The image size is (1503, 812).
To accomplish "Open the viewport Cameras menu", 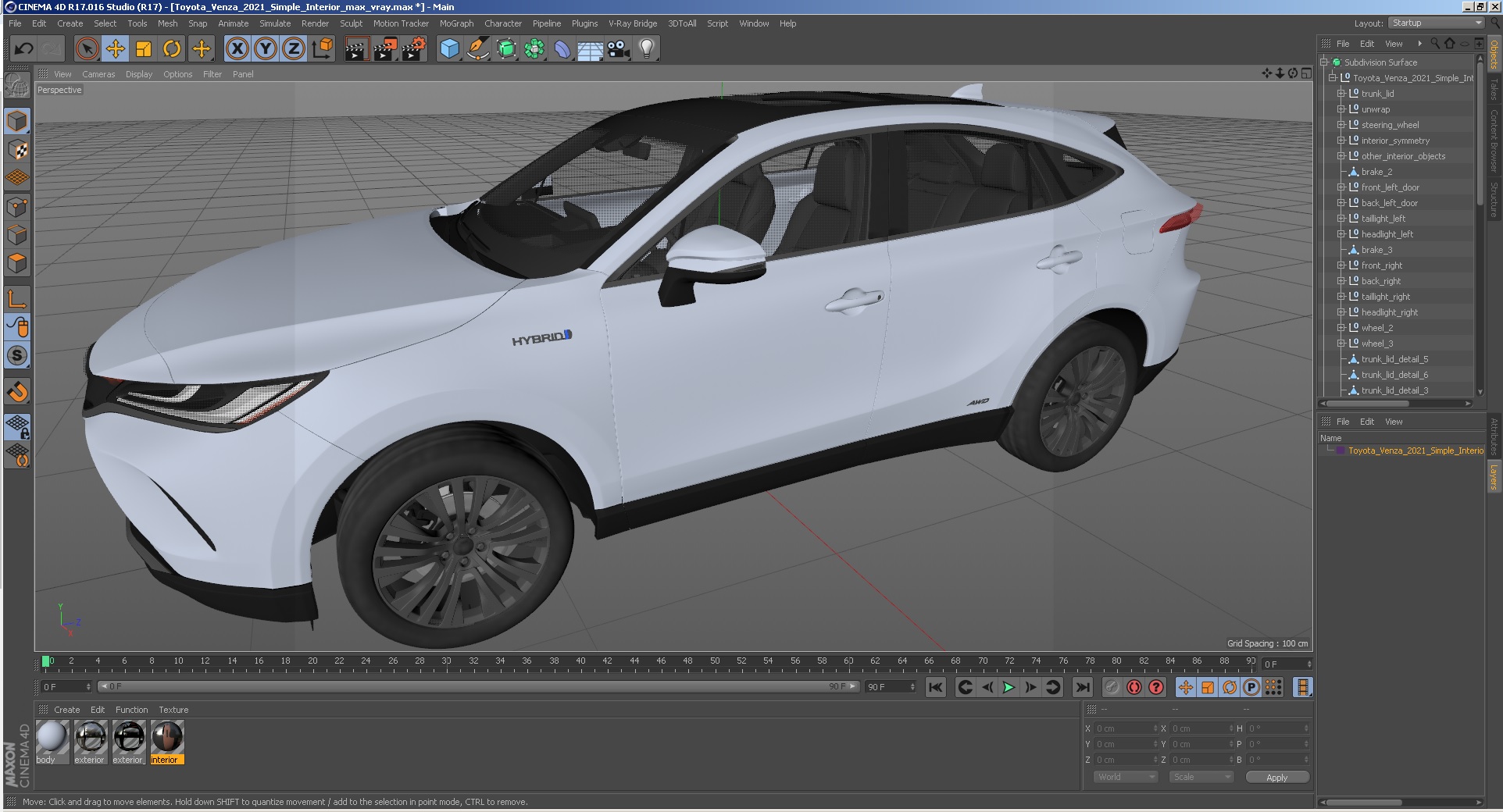I will point(98,74).
